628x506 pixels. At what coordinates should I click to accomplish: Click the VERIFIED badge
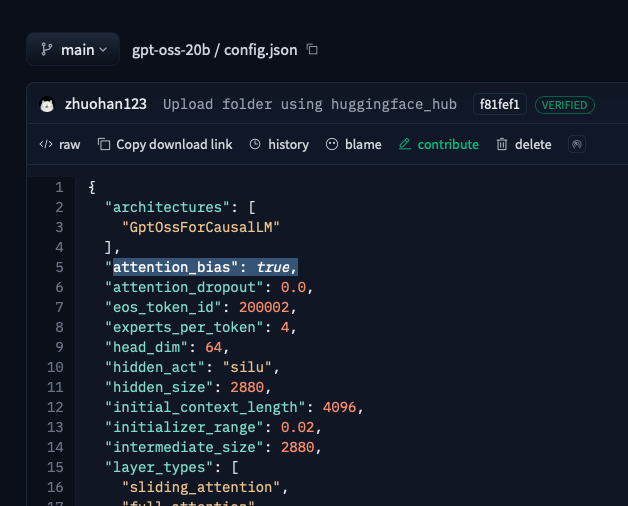tap(565, 105)
